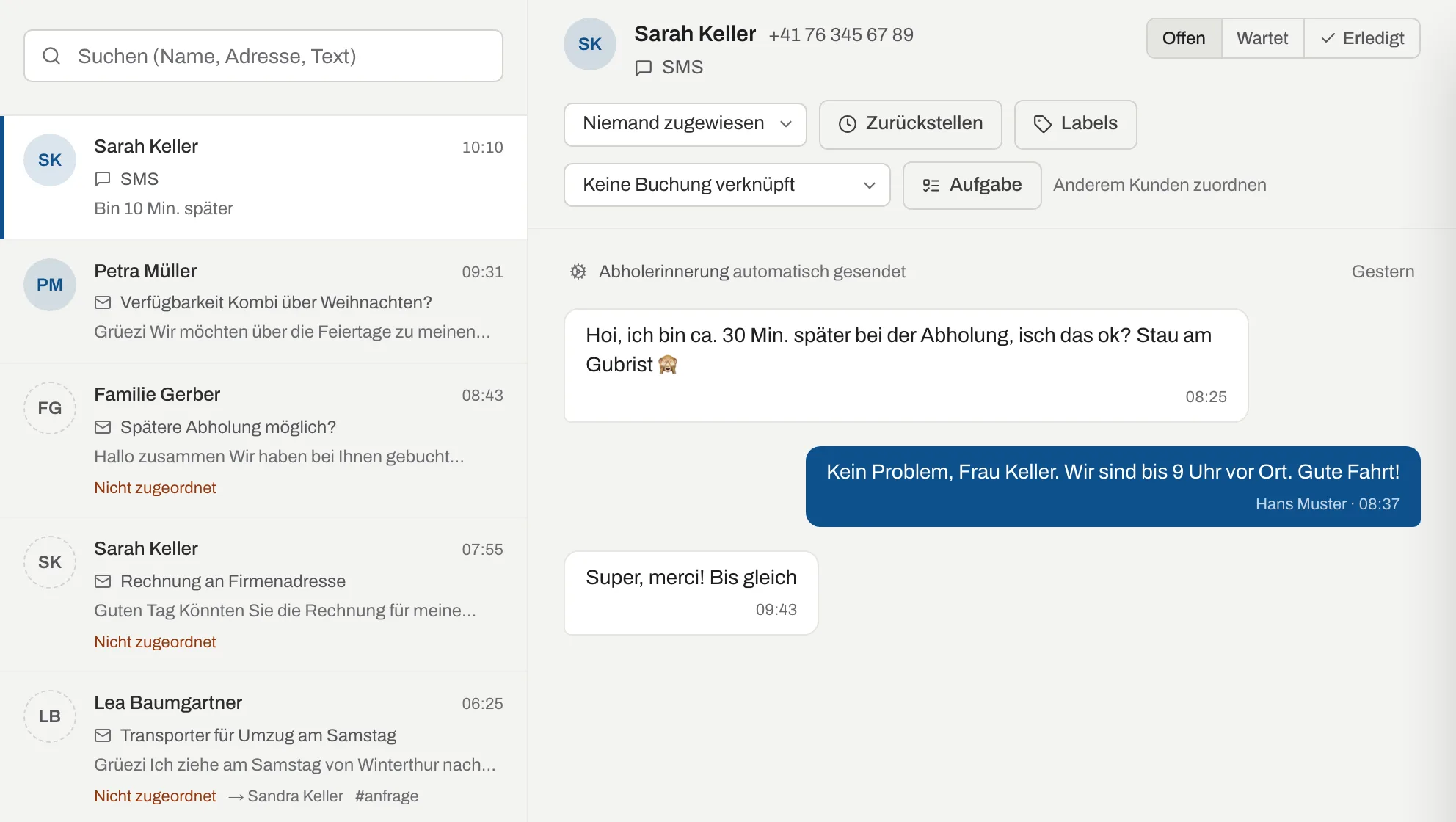Open Sarah Keller email about Rechnung
This screenshot has width=1456, height=822.
click(264, 594)
